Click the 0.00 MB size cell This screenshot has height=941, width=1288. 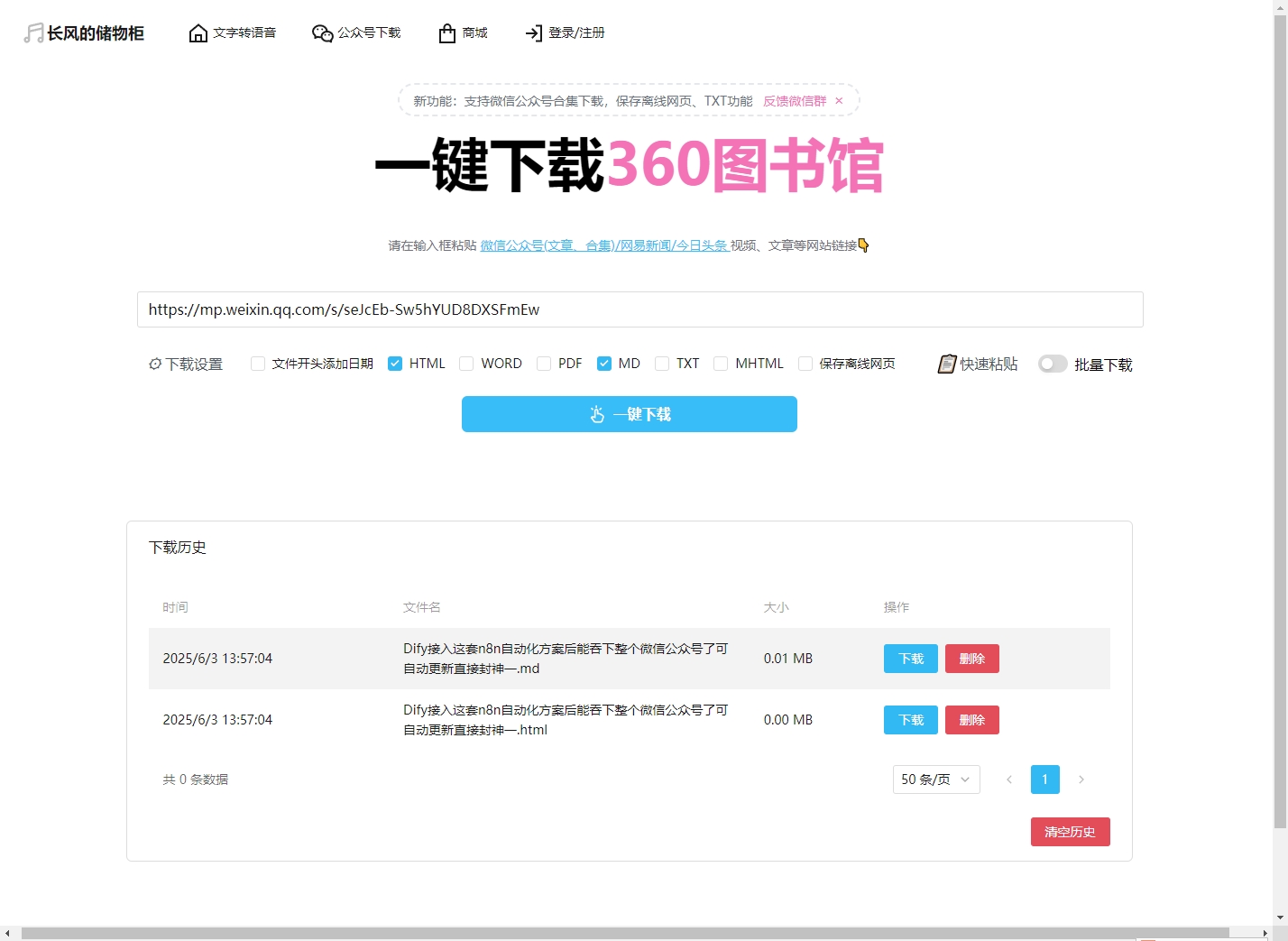(788, 720)
